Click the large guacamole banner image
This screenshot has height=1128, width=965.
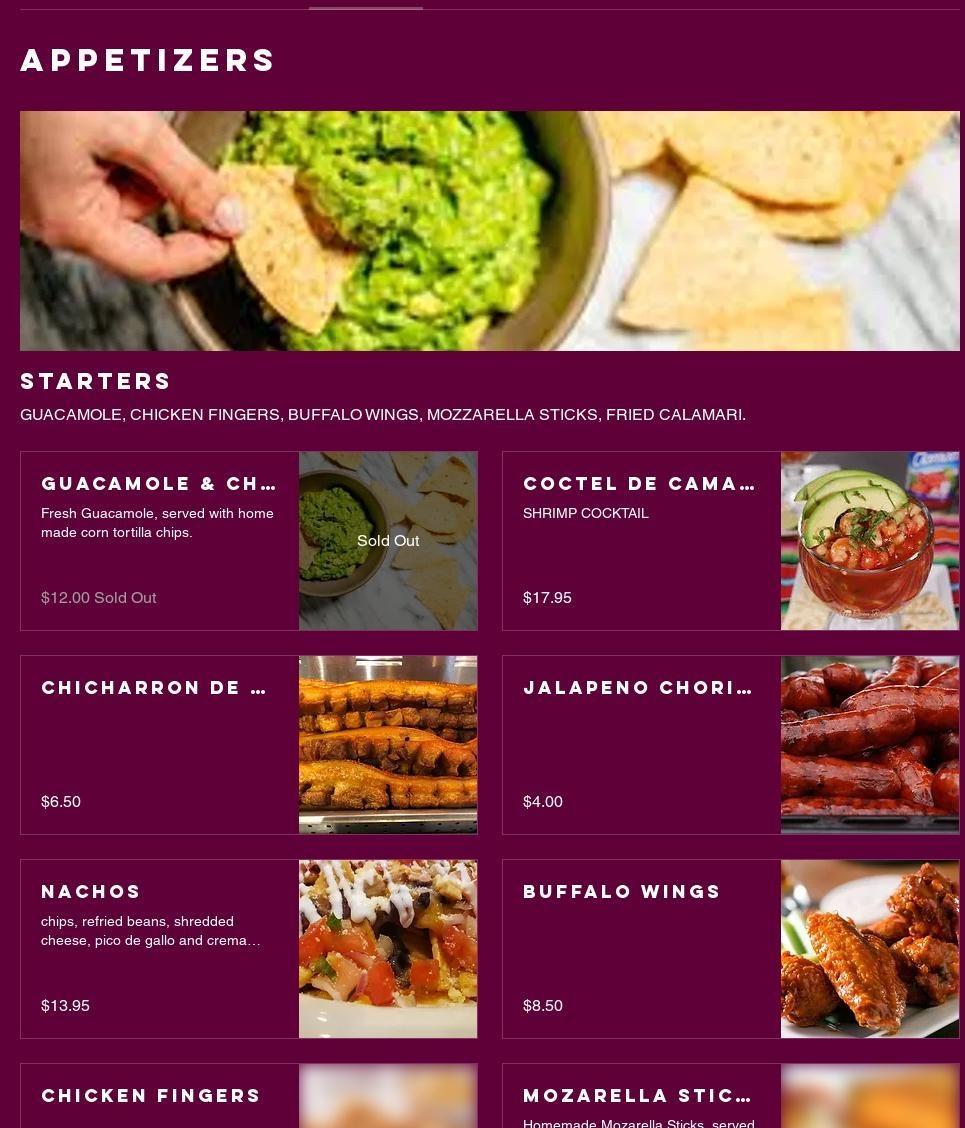pos(489,231)
